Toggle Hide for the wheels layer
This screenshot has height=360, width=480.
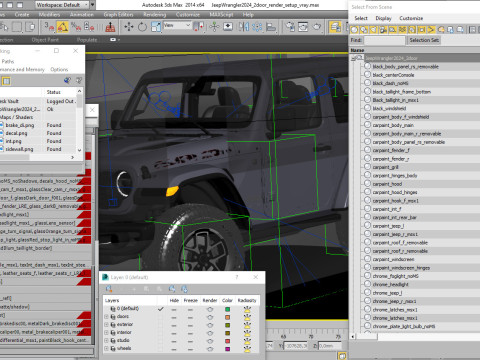coord(174,349)
